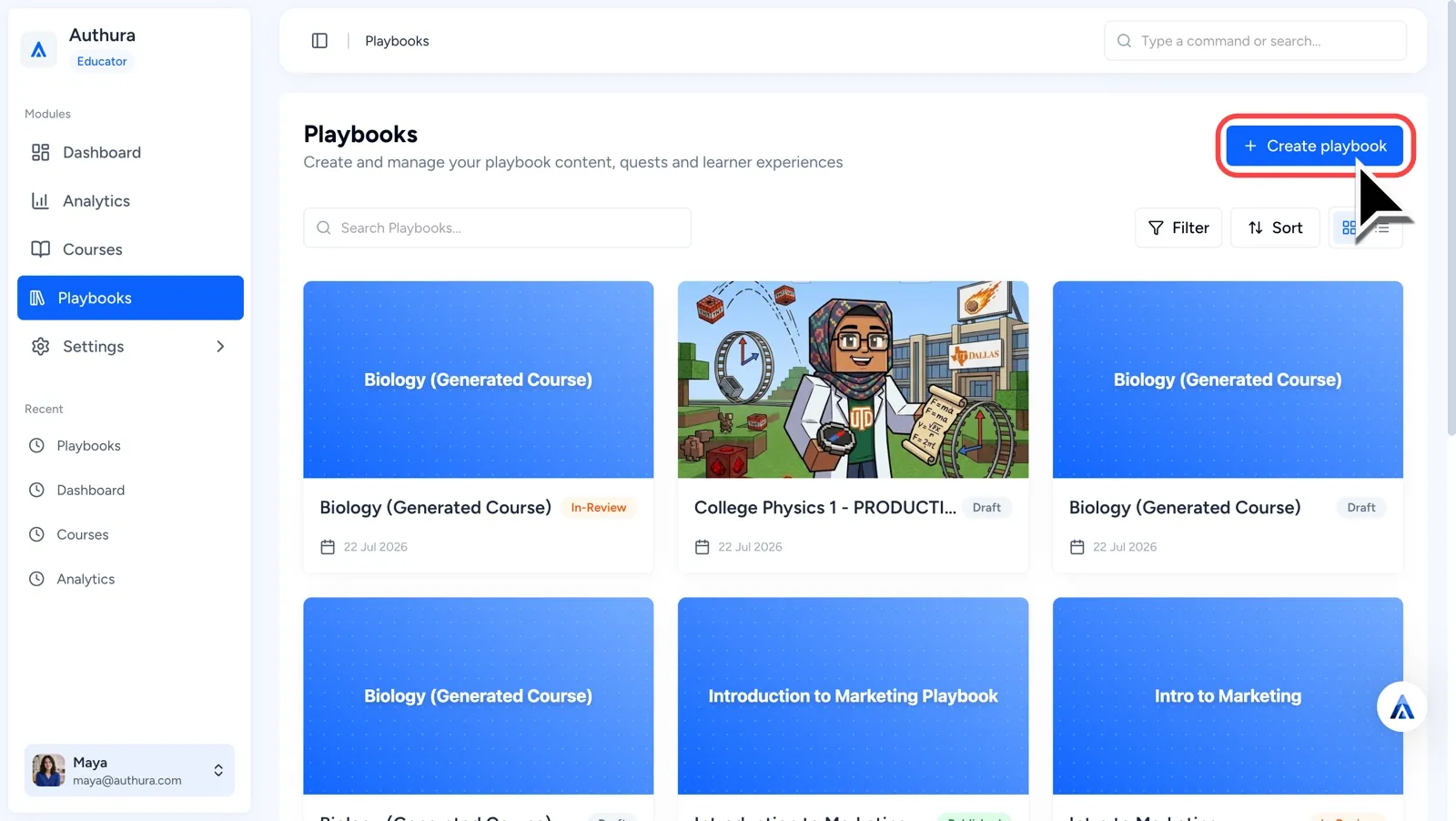
Task: Click the In-Review status badge
Action: pyautogui.click(x=599, y=508)
